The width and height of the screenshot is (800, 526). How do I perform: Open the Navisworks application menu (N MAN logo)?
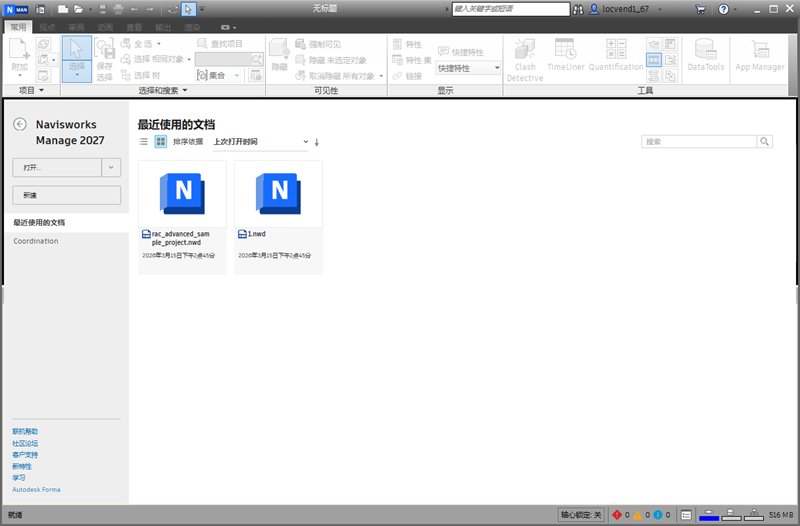coord(16,9)
